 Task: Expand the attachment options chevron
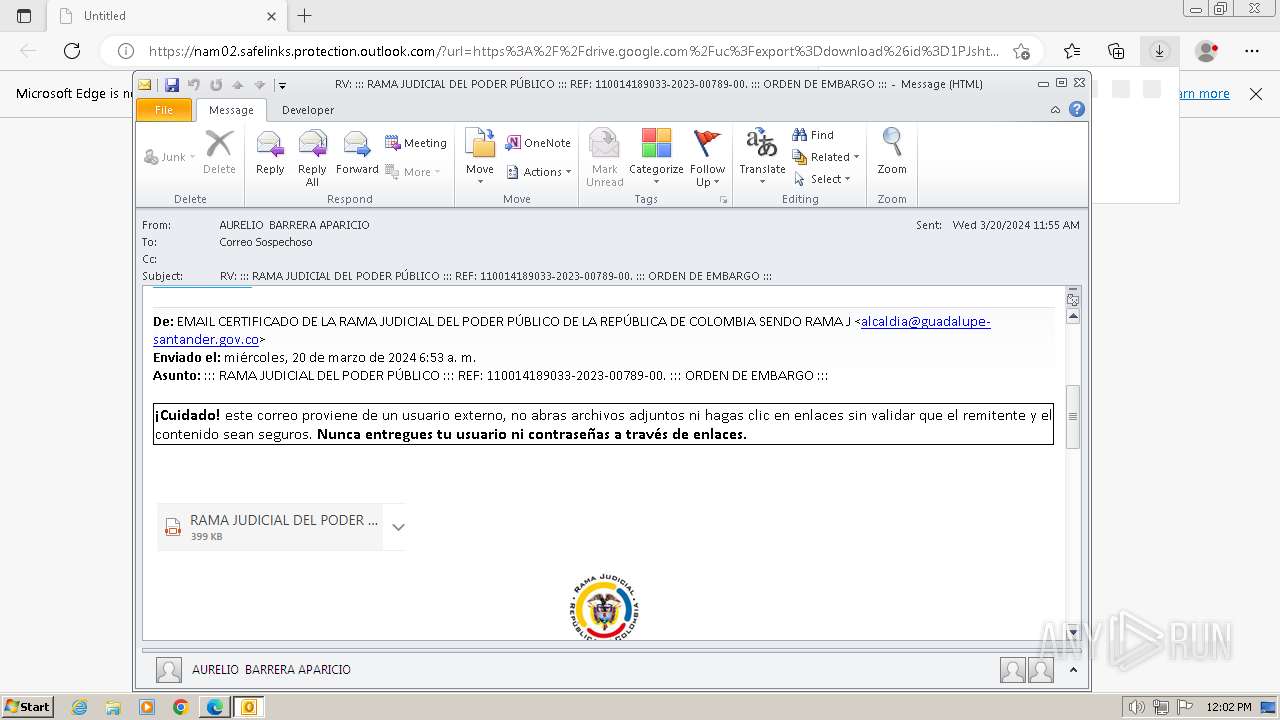tap(398, 527)
